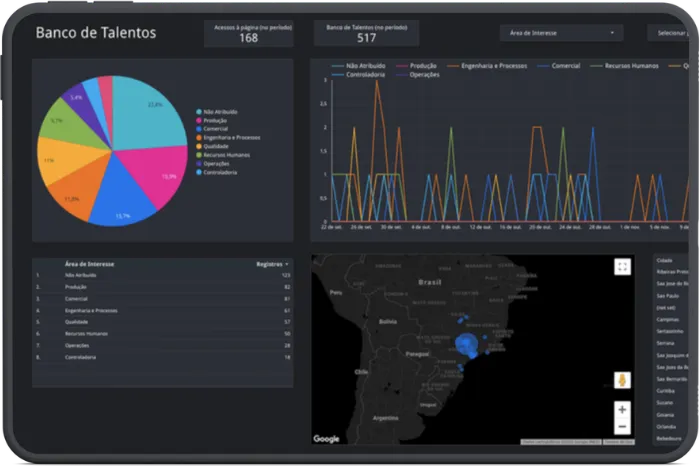Zoom out the map with minus button
Image resolution: width=700 pixels, height=466 pixels.
pyautogui.click(x=622, y=427)
